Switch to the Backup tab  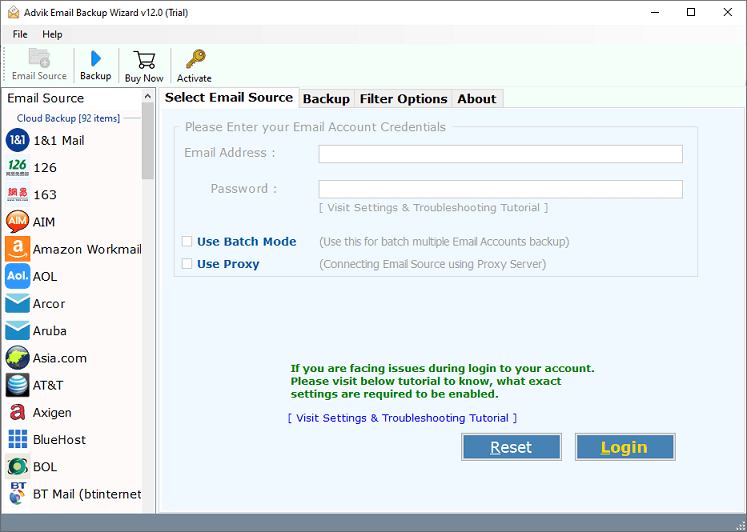pyautogui.click(x=326, y=99)
